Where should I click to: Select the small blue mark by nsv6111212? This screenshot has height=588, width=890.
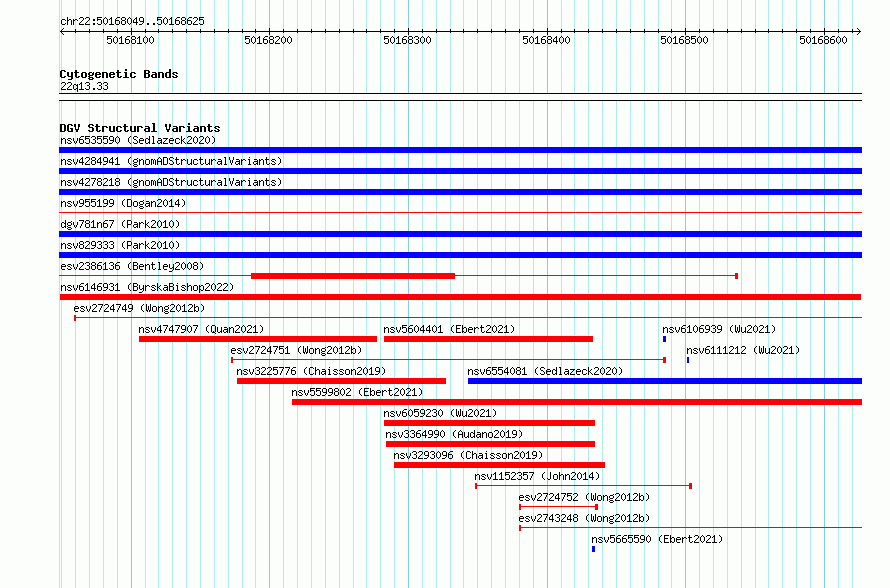tap(688, 360)
